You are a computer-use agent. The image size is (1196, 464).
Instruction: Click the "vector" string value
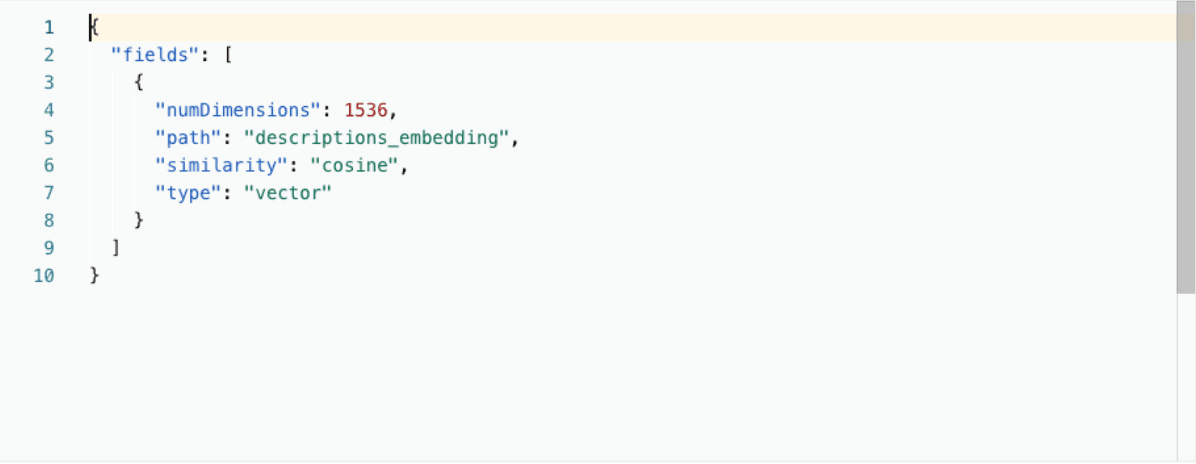287,193
